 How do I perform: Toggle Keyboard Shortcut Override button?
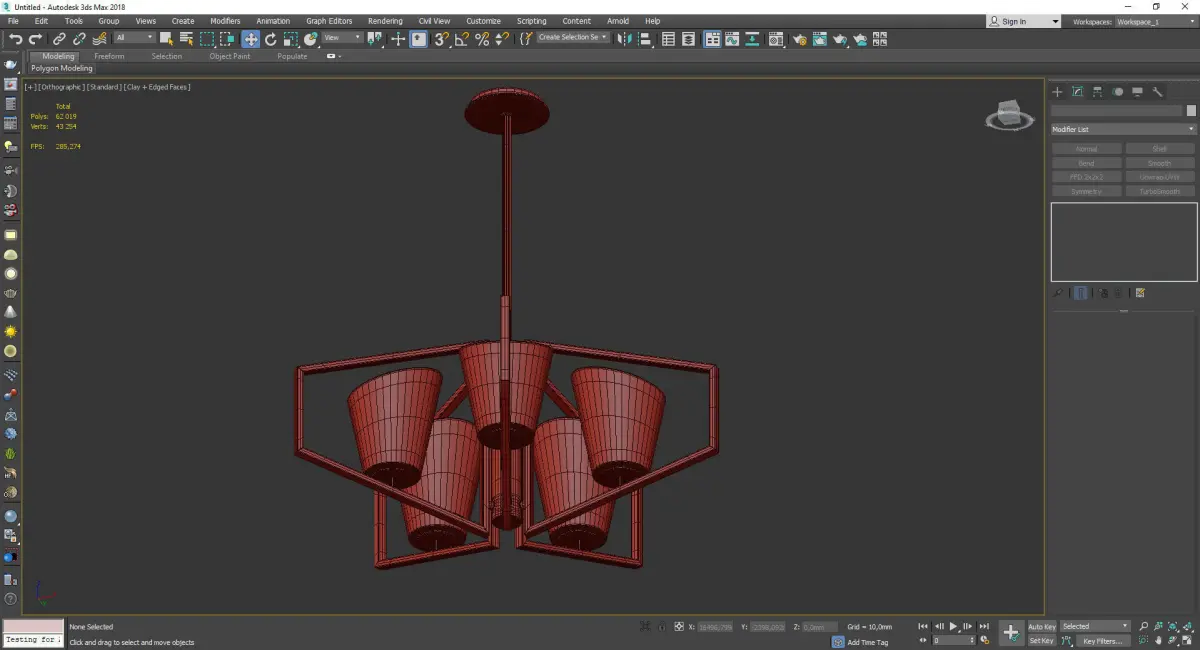419,39
